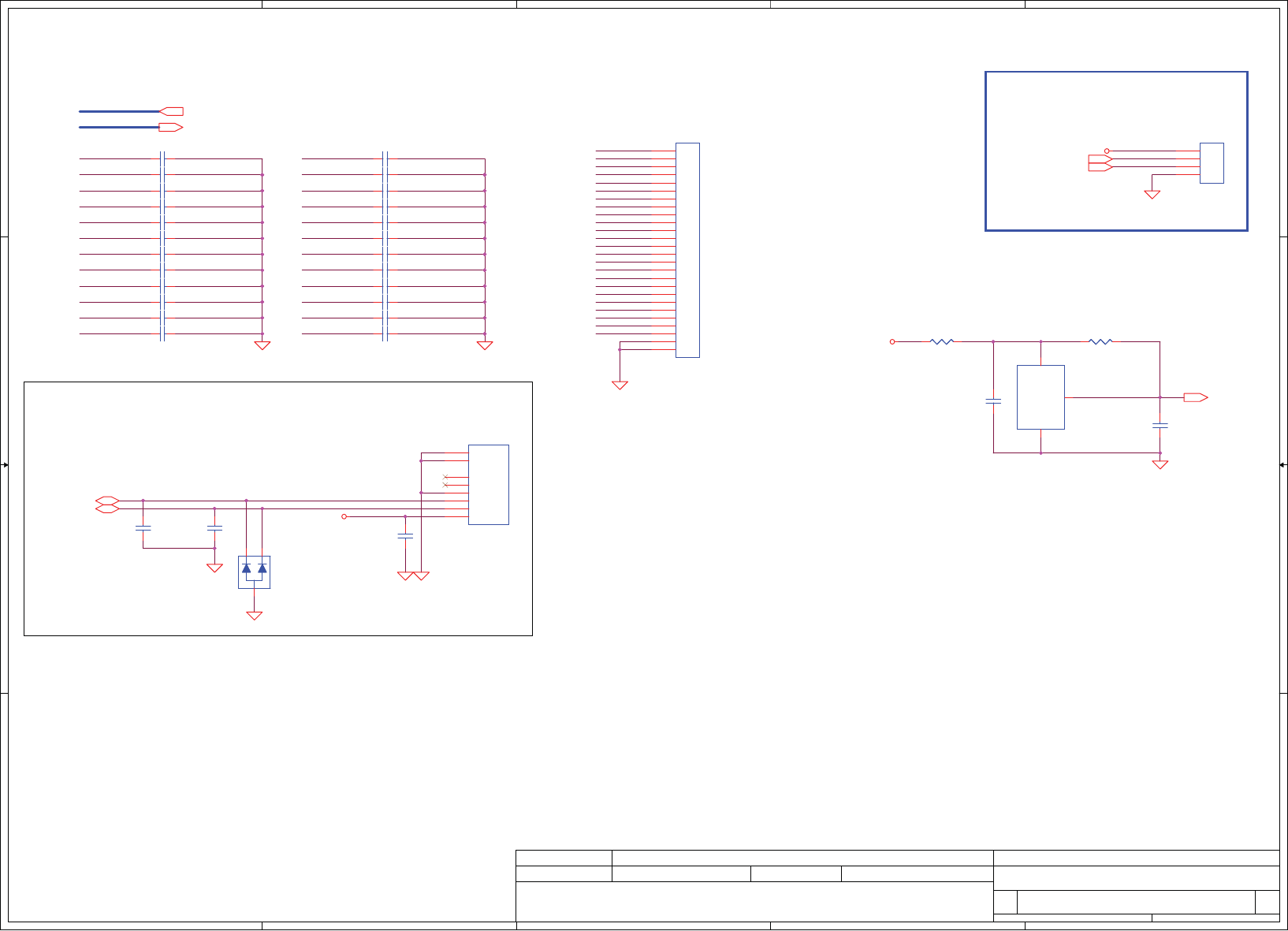Screen dimensions: 1288x931
Task: Click ground symbol beneath the dual-diode component
Action: 254,616
